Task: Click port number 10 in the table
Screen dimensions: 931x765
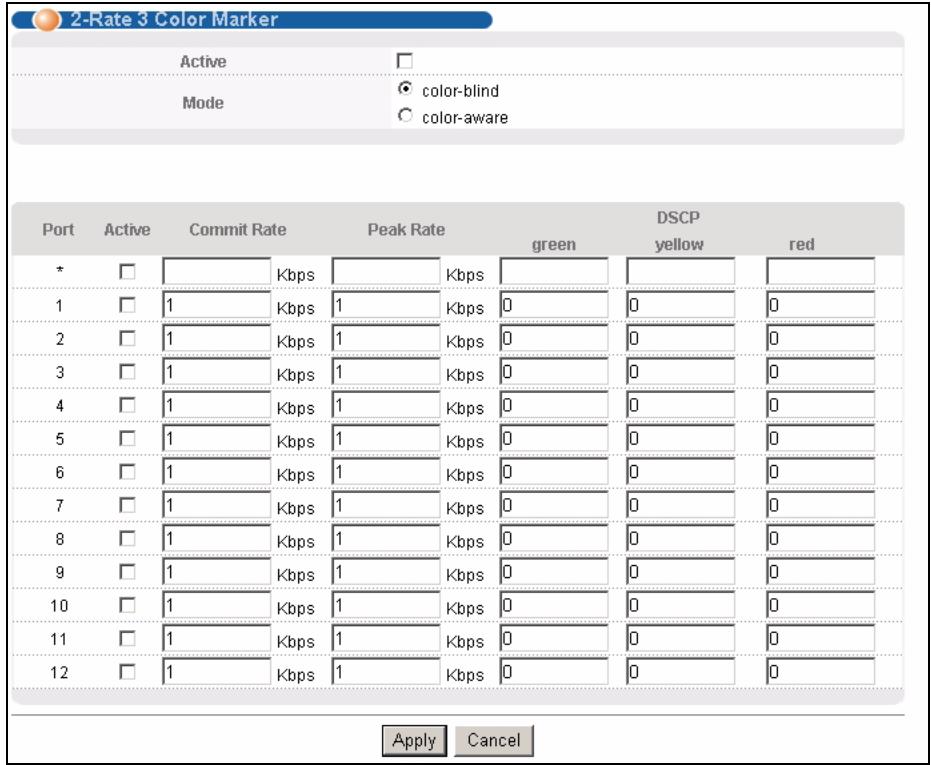Action: point(59,605)
